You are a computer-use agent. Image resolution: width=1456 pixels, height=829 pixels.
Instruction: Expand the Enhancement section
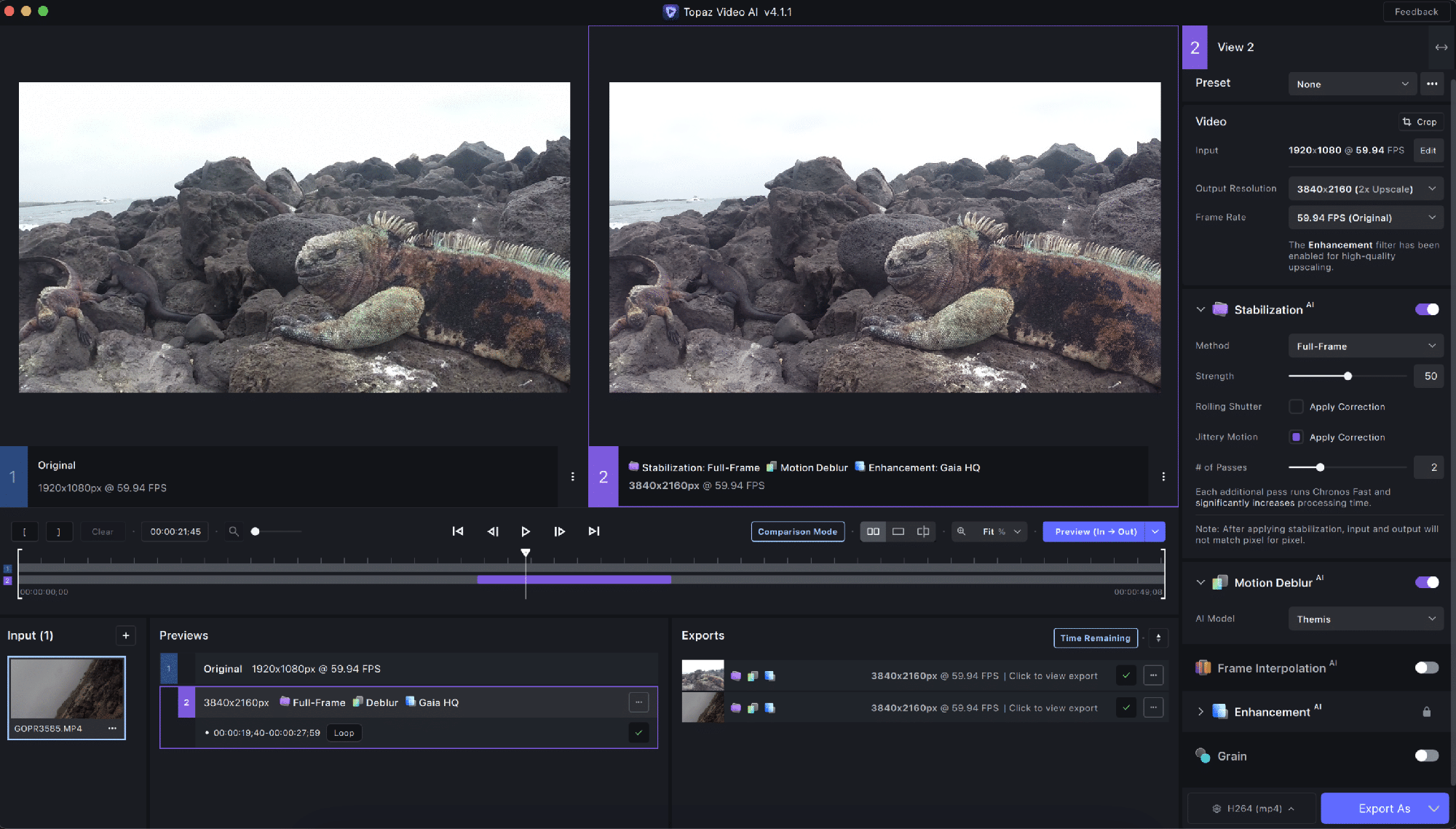1200,712
